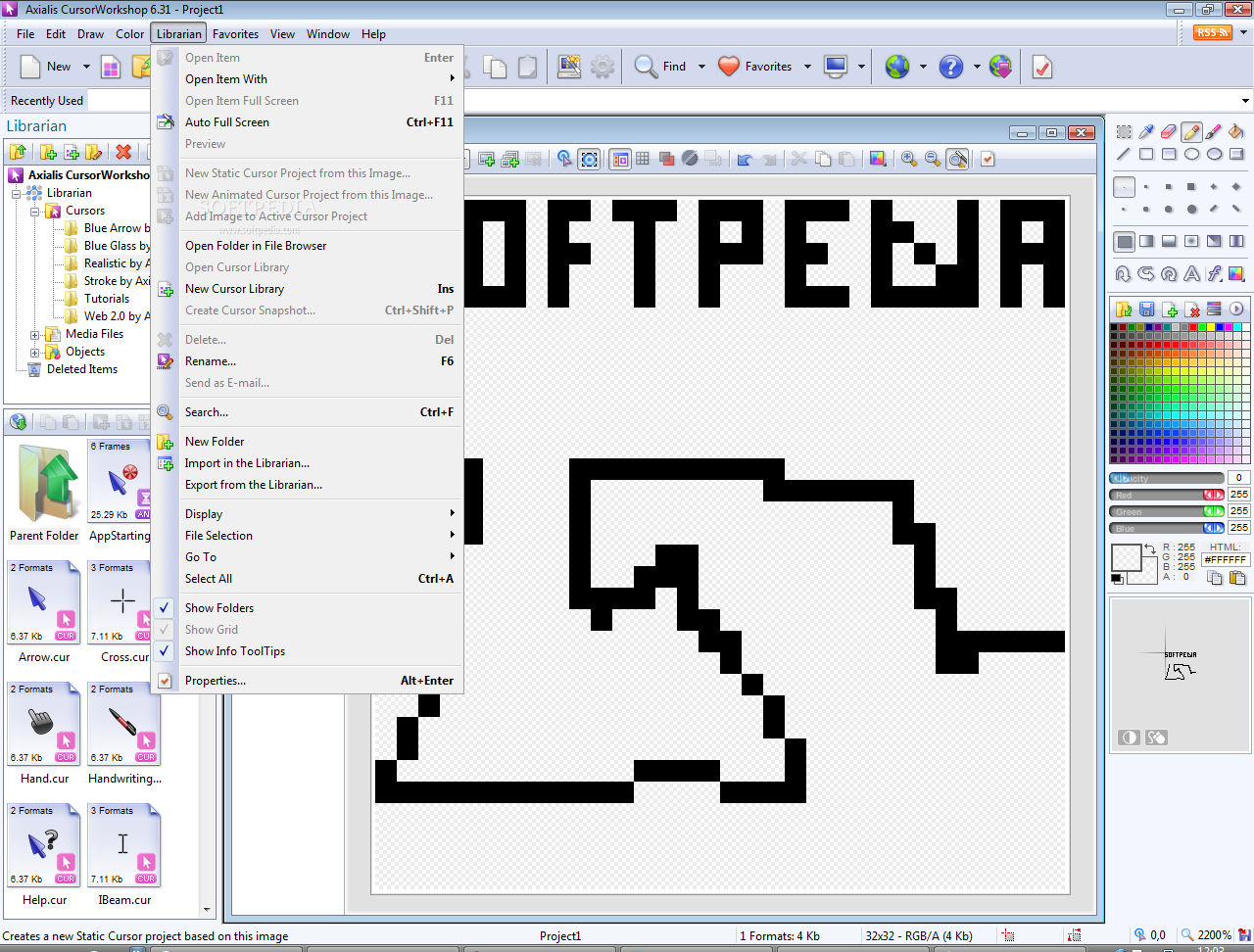The height and width of the screenshot is (952, 1254).
Task: Select the largest round brush shape
Action: (1191, 209)
